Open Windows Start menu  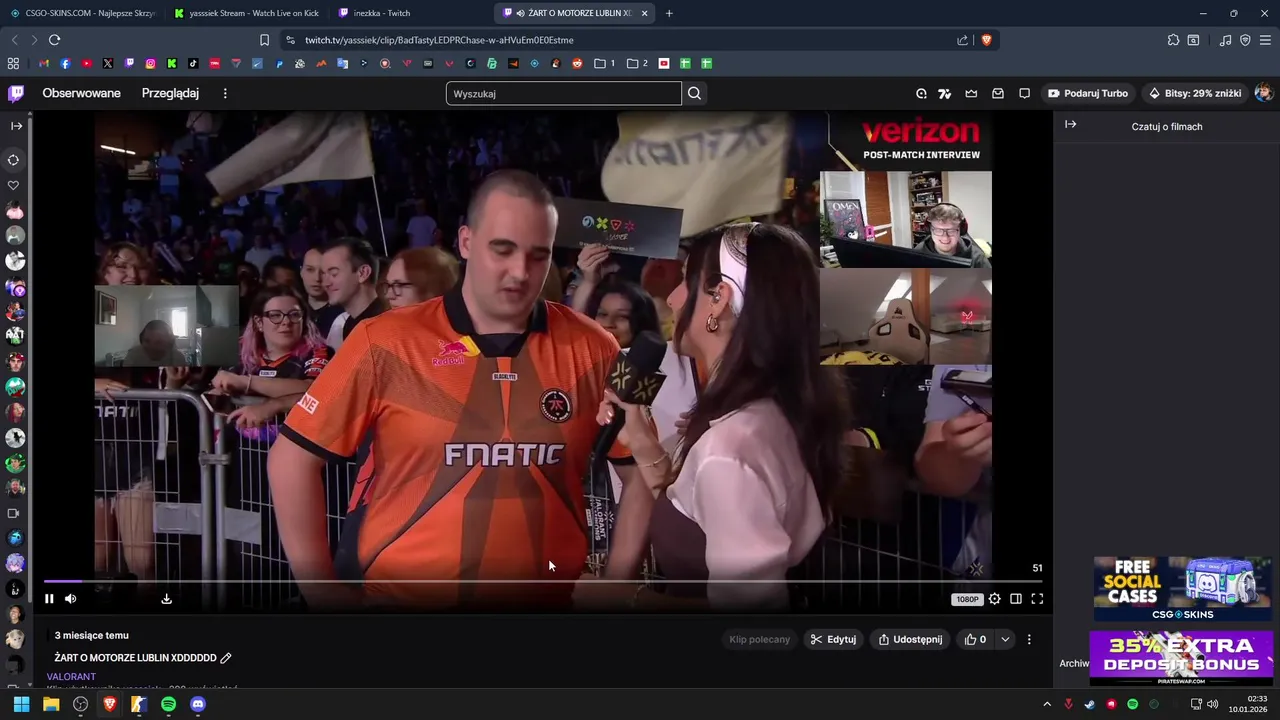[x=21, y=704]
